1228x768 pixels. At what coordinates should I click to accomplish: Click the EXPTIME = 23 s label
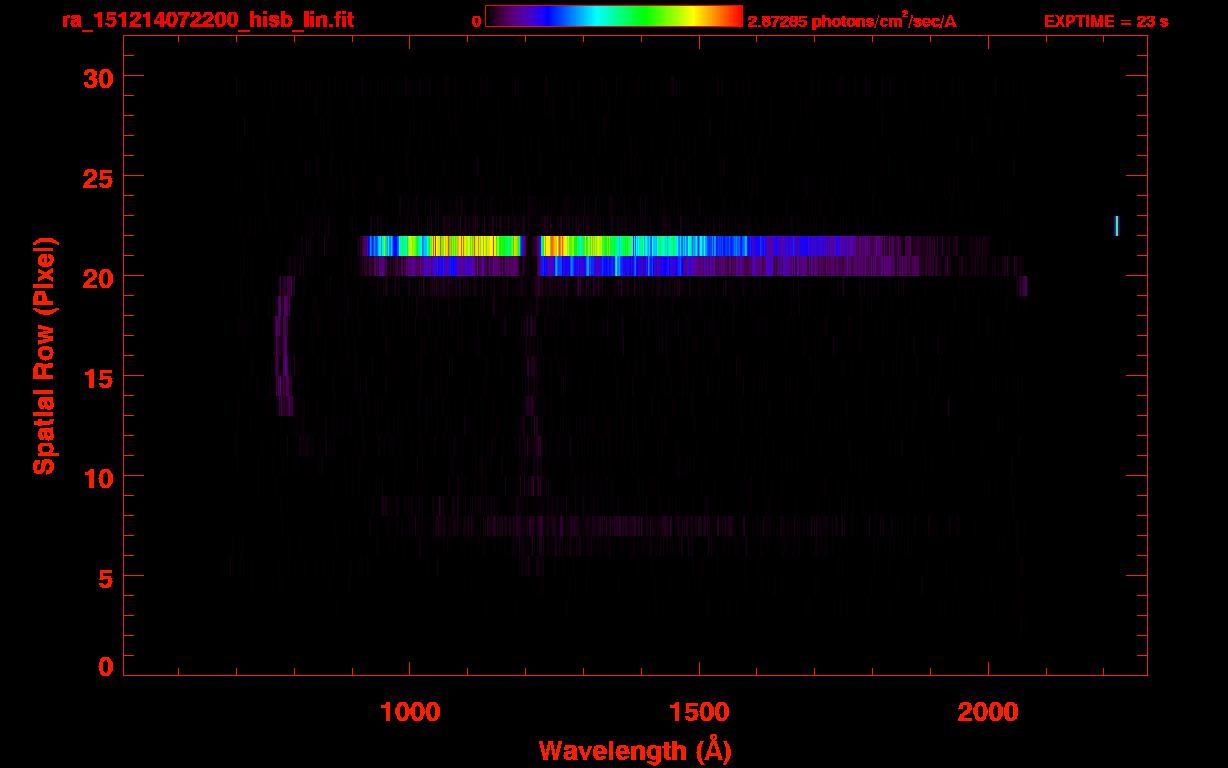click(x=1106, y=21)
